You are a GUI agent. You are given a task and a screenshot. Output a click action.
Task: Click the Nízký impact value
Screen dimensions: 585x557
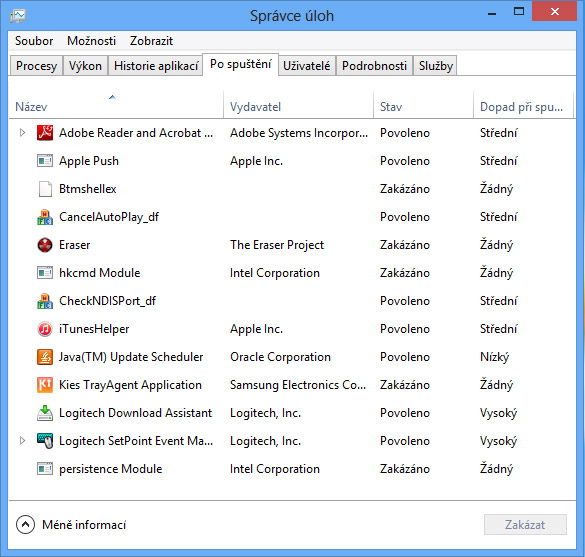[494, 357]
